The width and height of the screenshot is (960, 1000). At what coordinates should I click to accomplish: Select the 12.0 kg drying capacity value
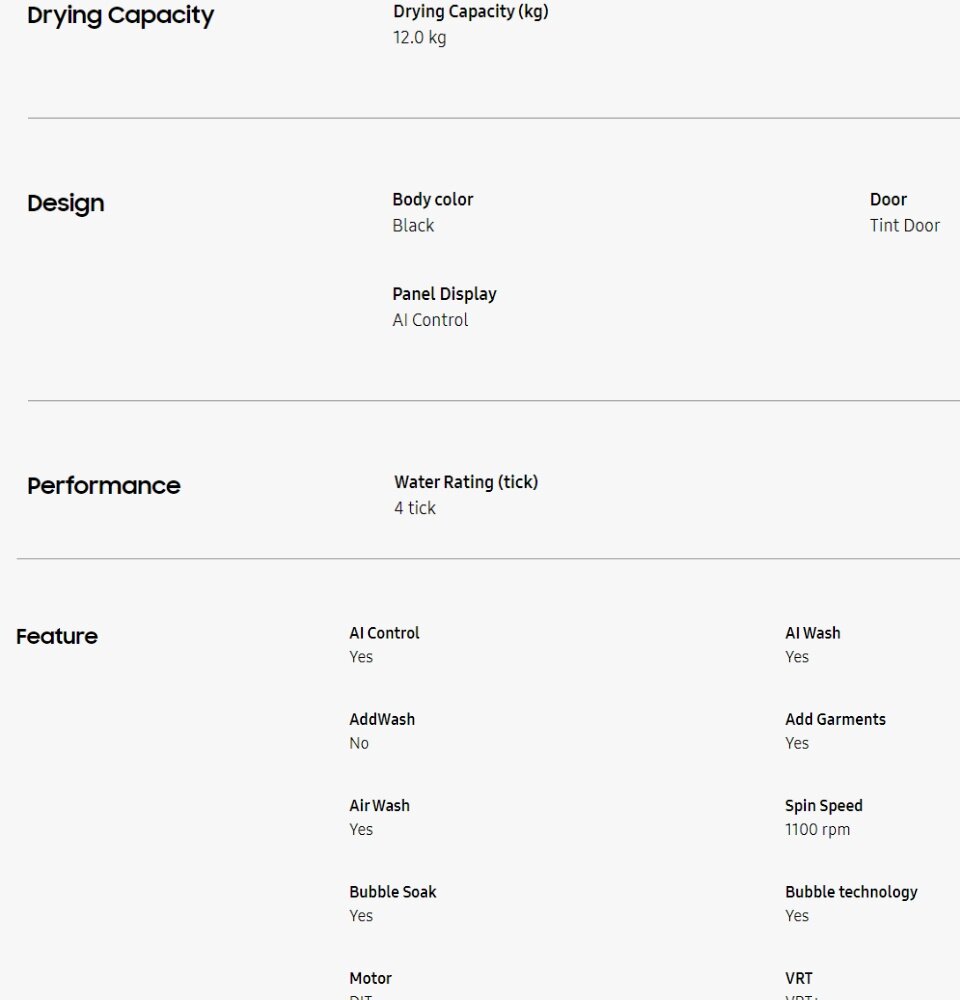[420, 38]
